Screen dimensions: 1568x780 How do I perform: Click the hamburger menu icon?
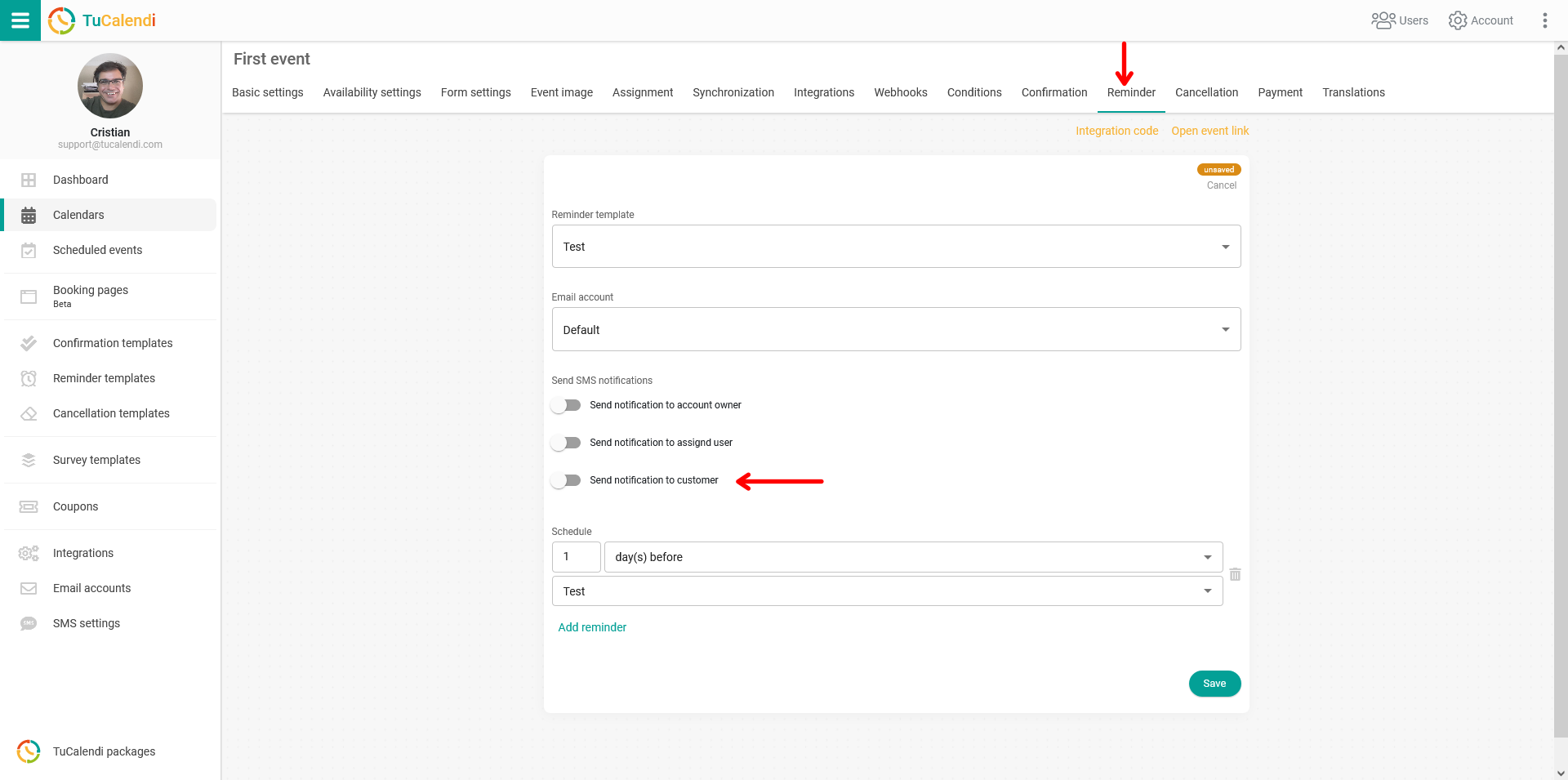[20, 20]
